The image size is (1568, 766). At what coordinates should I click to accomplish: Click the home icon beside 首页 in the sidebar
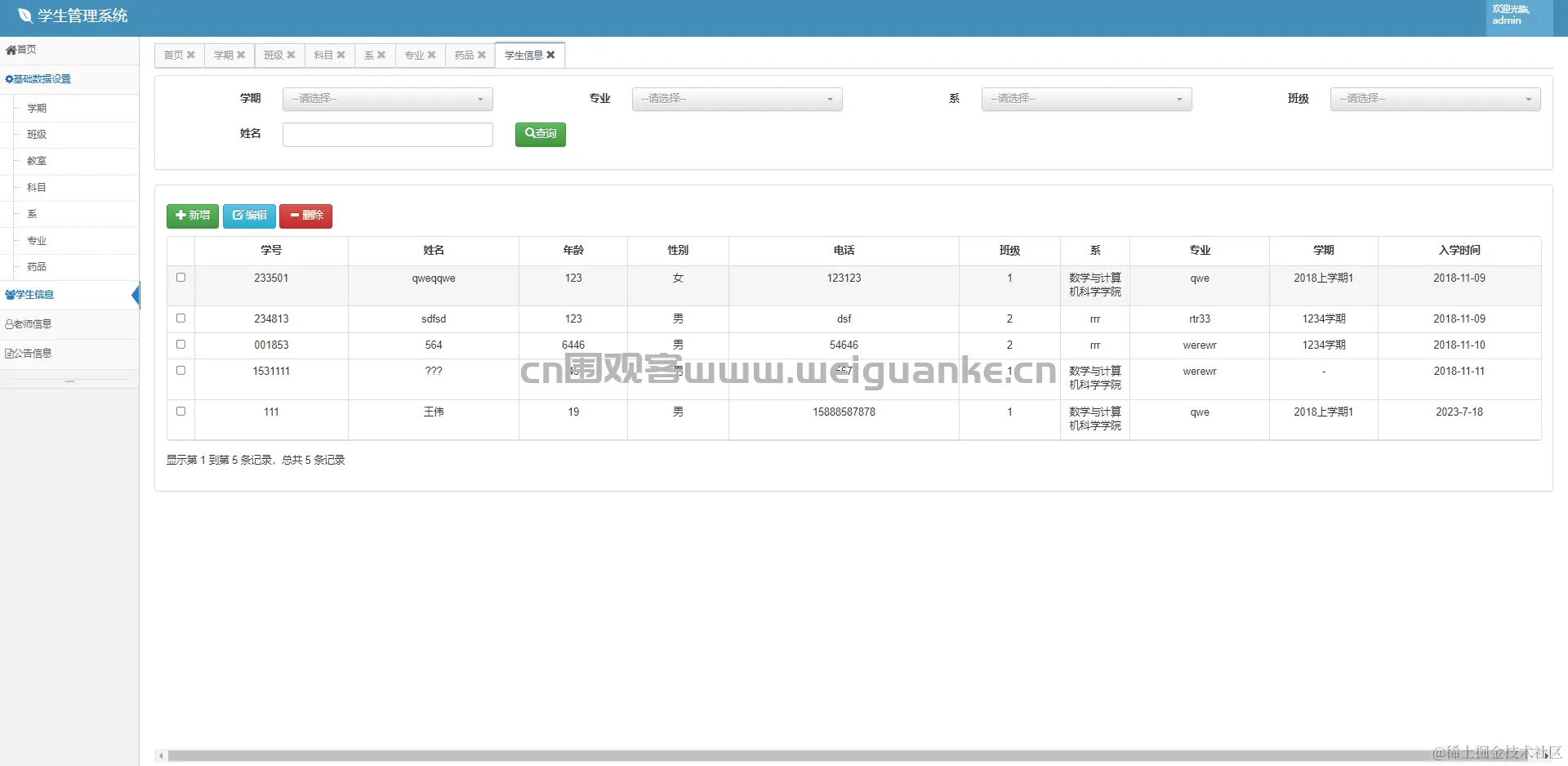point(11,50)
